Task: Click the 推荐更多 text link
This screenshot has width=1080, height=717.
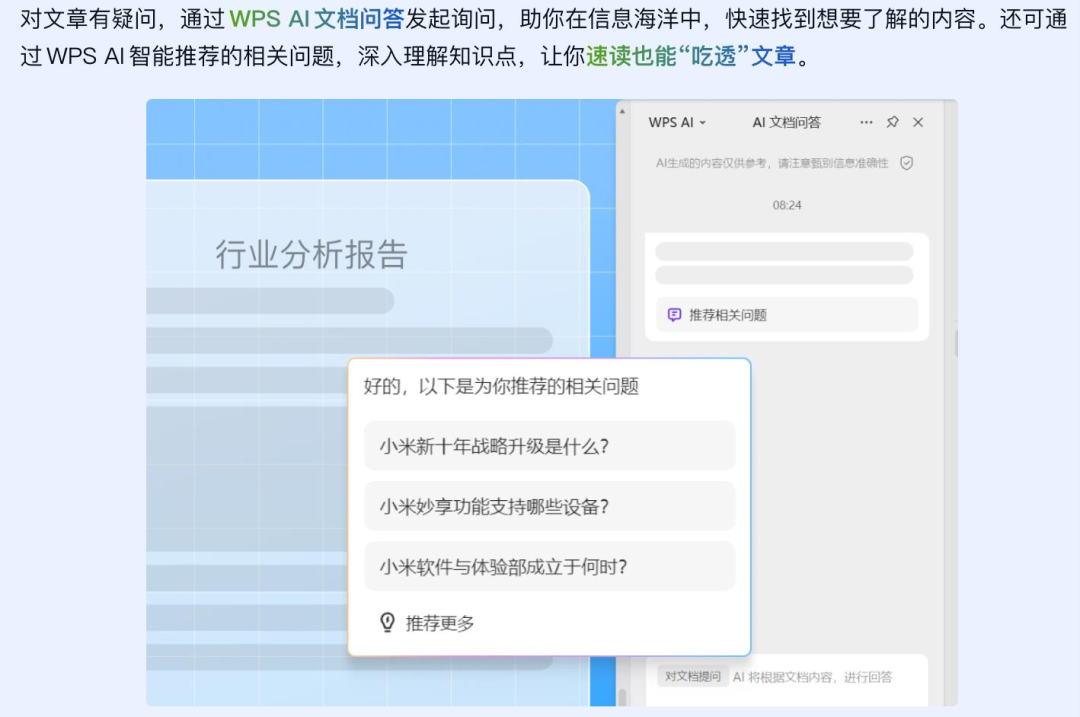Action: pyautogui.click(x=440, y=624)
